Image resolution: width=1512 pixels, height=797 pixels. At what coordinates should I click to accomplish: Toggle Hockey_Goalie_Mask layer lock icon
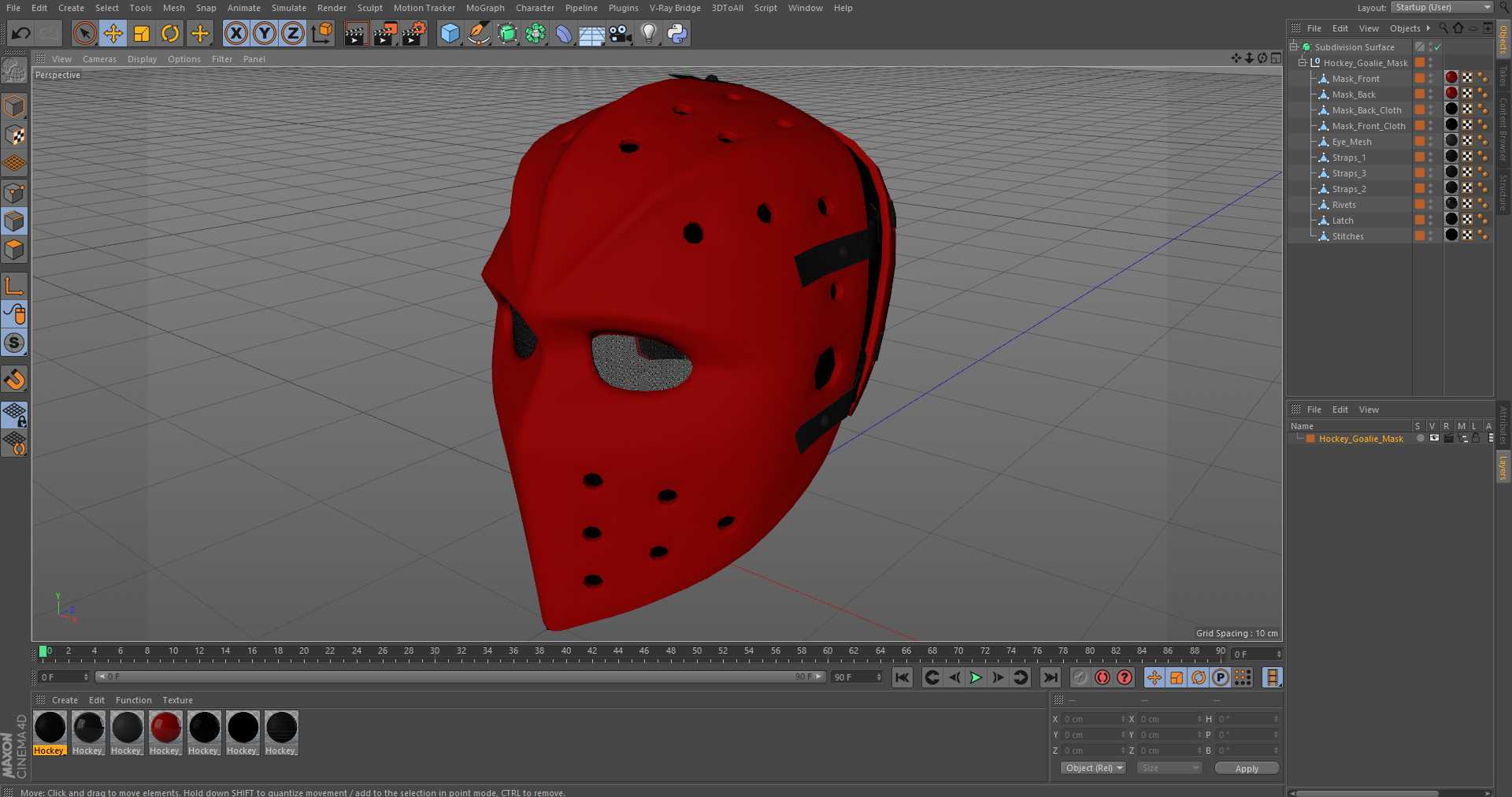(1477, 438)
